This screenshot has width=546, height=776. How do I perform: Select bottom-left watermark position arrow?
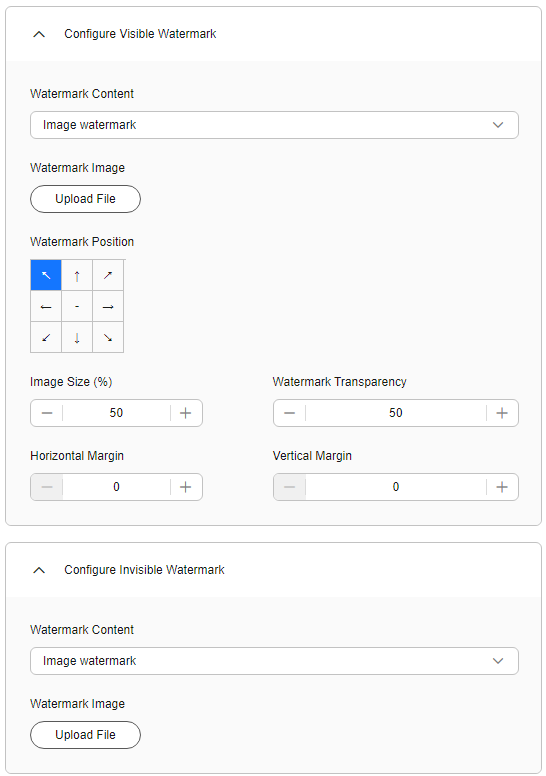pyautogui.click(x=46, y=338)
